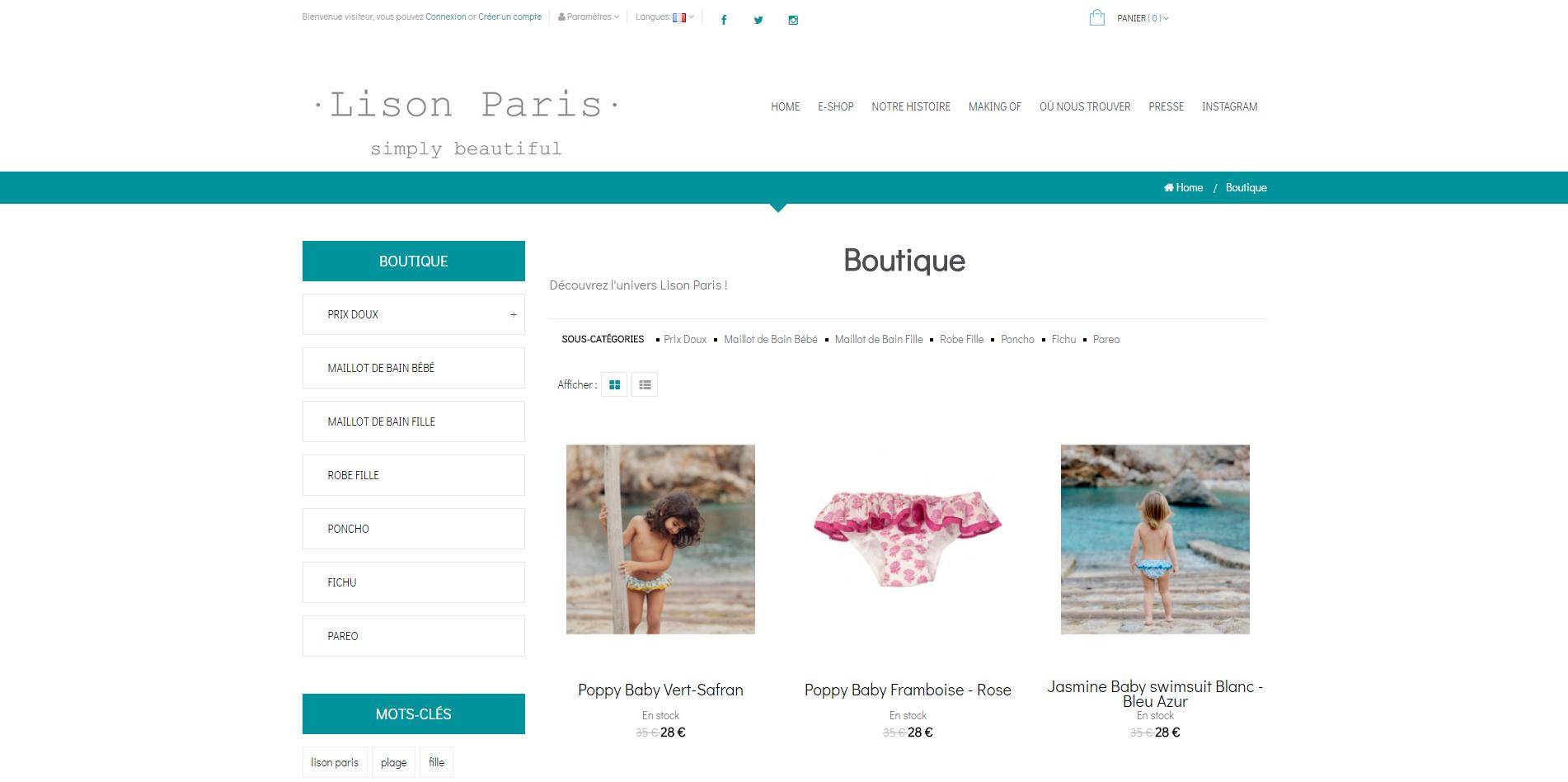Open the Facebook page icon
Image resolution: width=1568 pixels, height=782 pixels.
724,20
